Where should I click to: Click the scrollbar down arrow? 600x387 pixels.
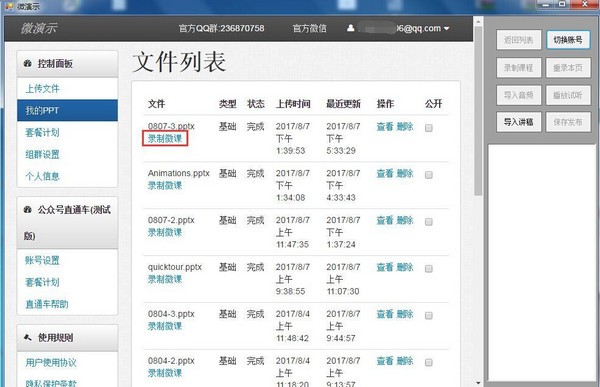(x=478, y=382)
